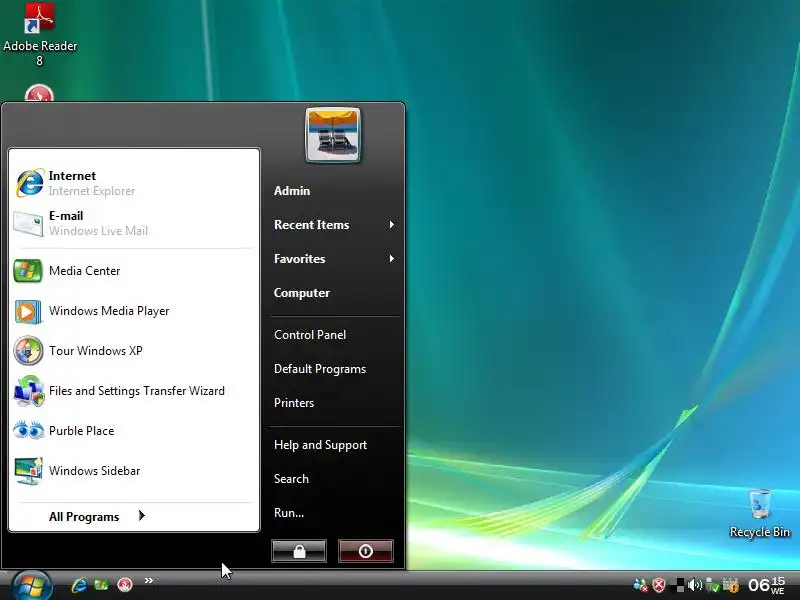This screenshot has height=600, width=800.
Task: Open Internet Explorer from the Start menu
Action: pos(134,183)
